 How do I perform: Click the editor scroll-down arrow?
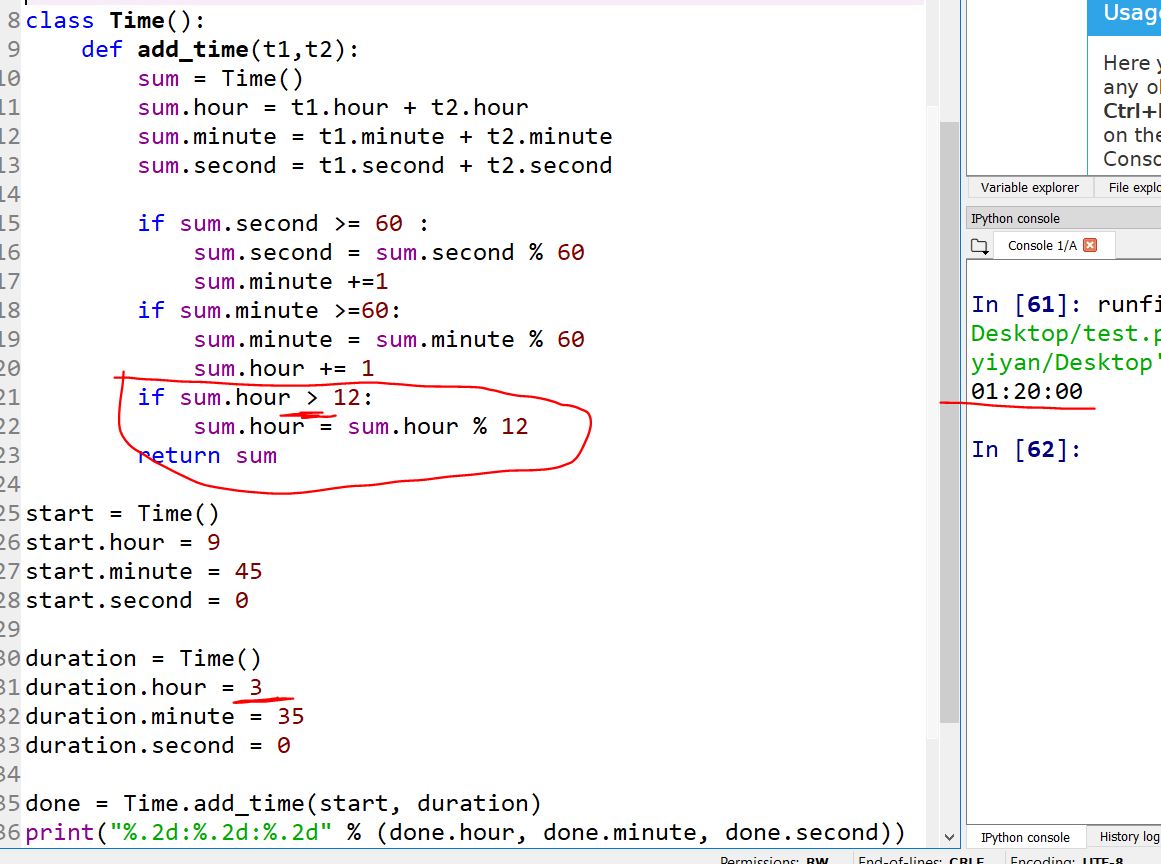[949, 837]
